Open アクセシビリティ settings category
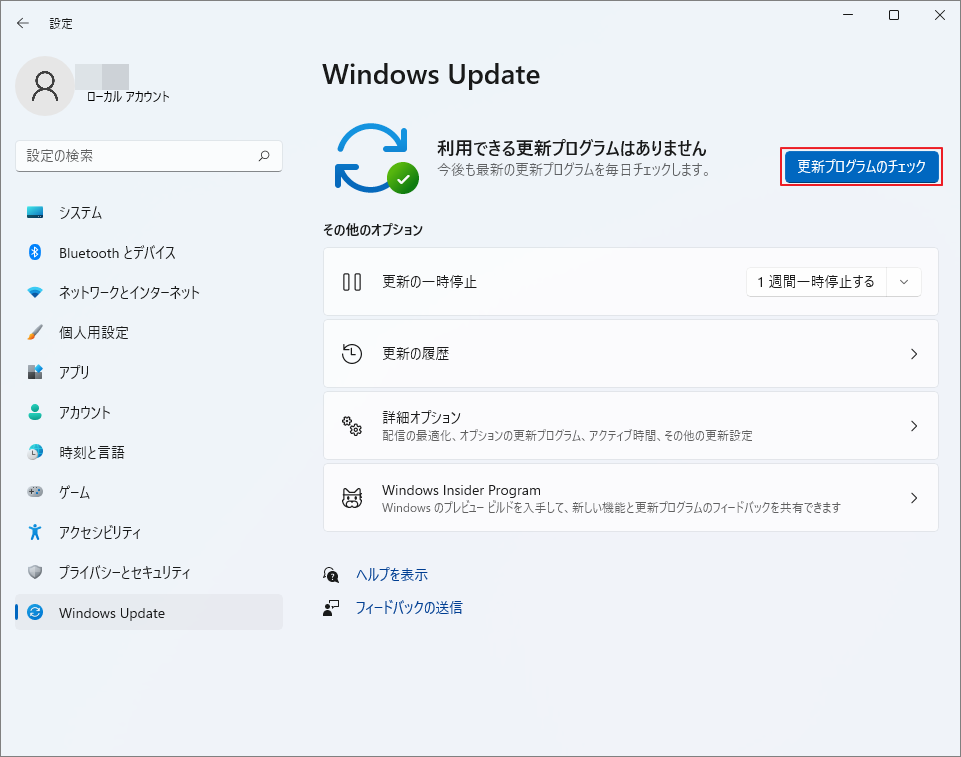The image size is (961, 757). pyautogui.click(x=149, y=531)
